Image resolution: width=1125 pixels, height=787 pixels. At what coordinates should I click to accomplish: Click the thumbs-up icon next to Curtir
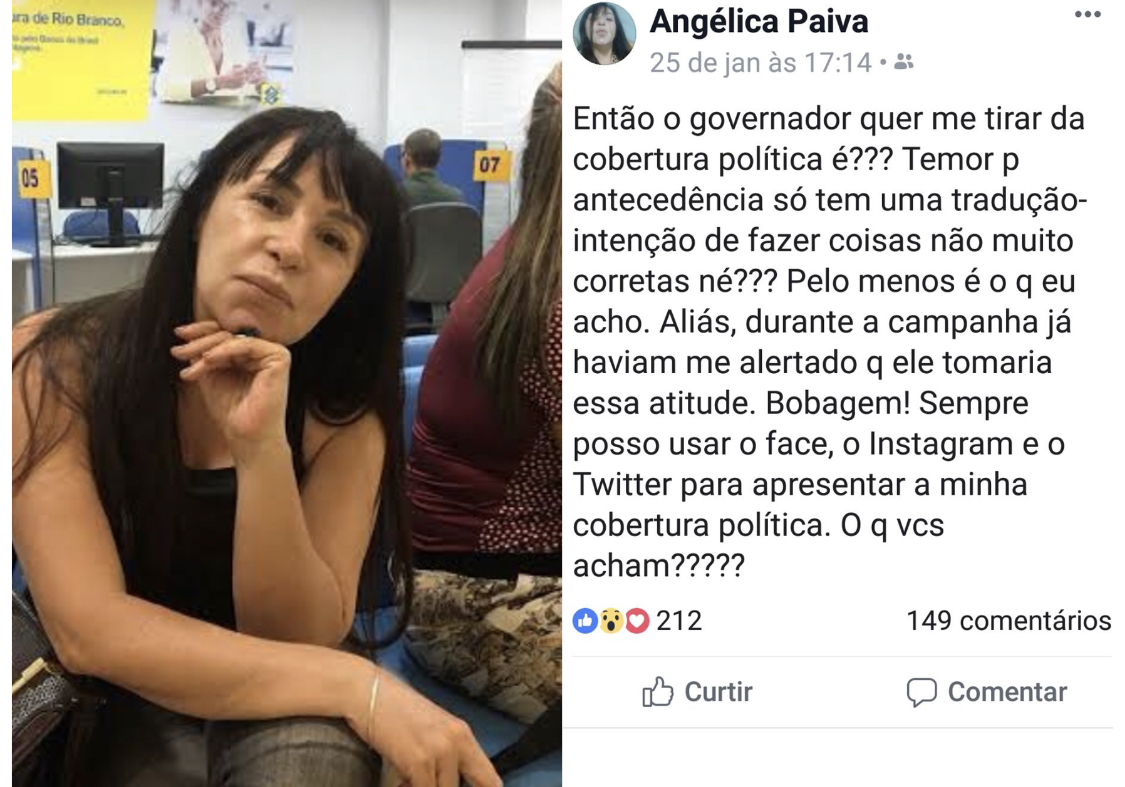(x=657, y=692)
